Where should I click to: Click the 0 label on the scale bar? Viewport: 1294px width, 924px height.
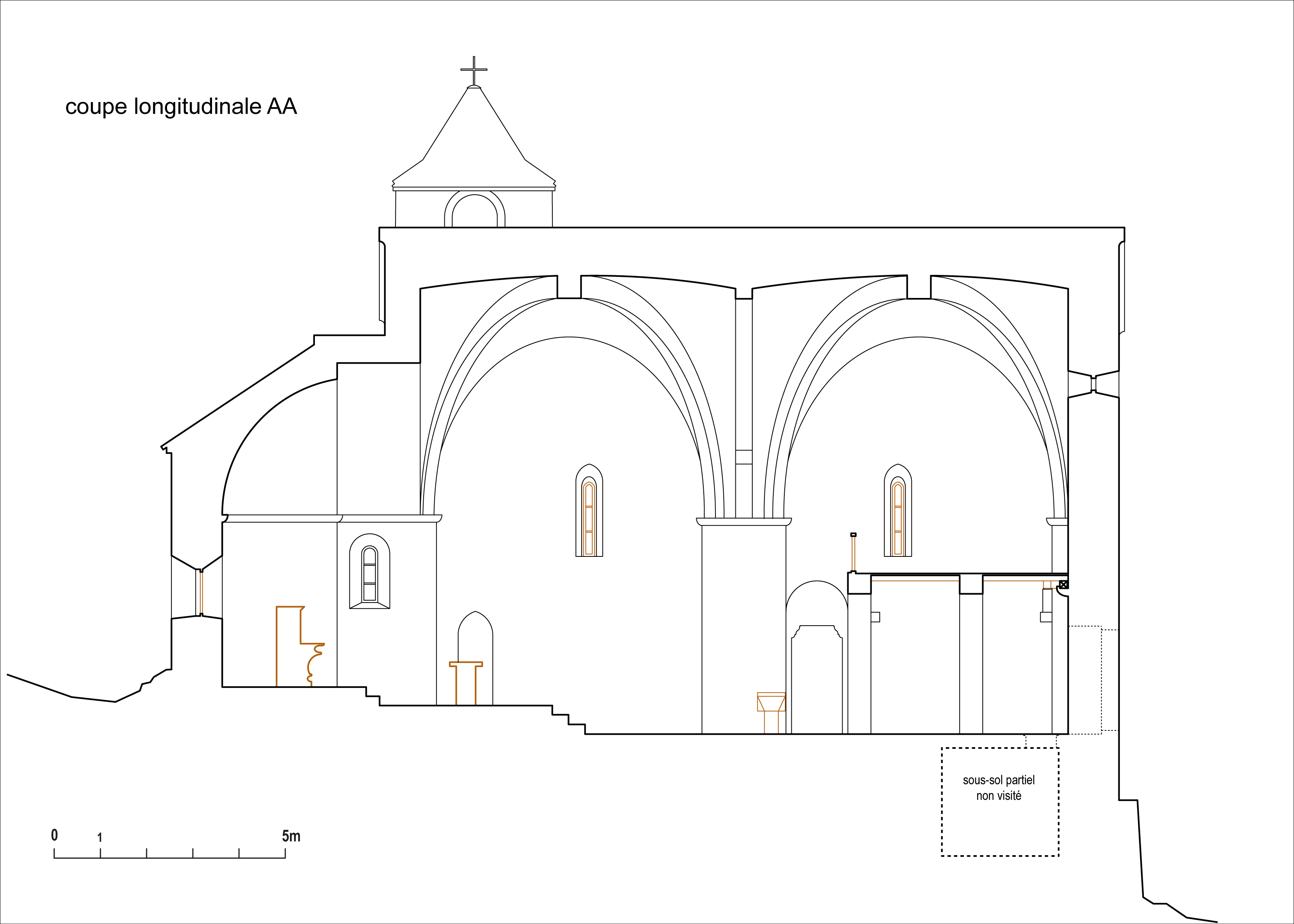55,835
